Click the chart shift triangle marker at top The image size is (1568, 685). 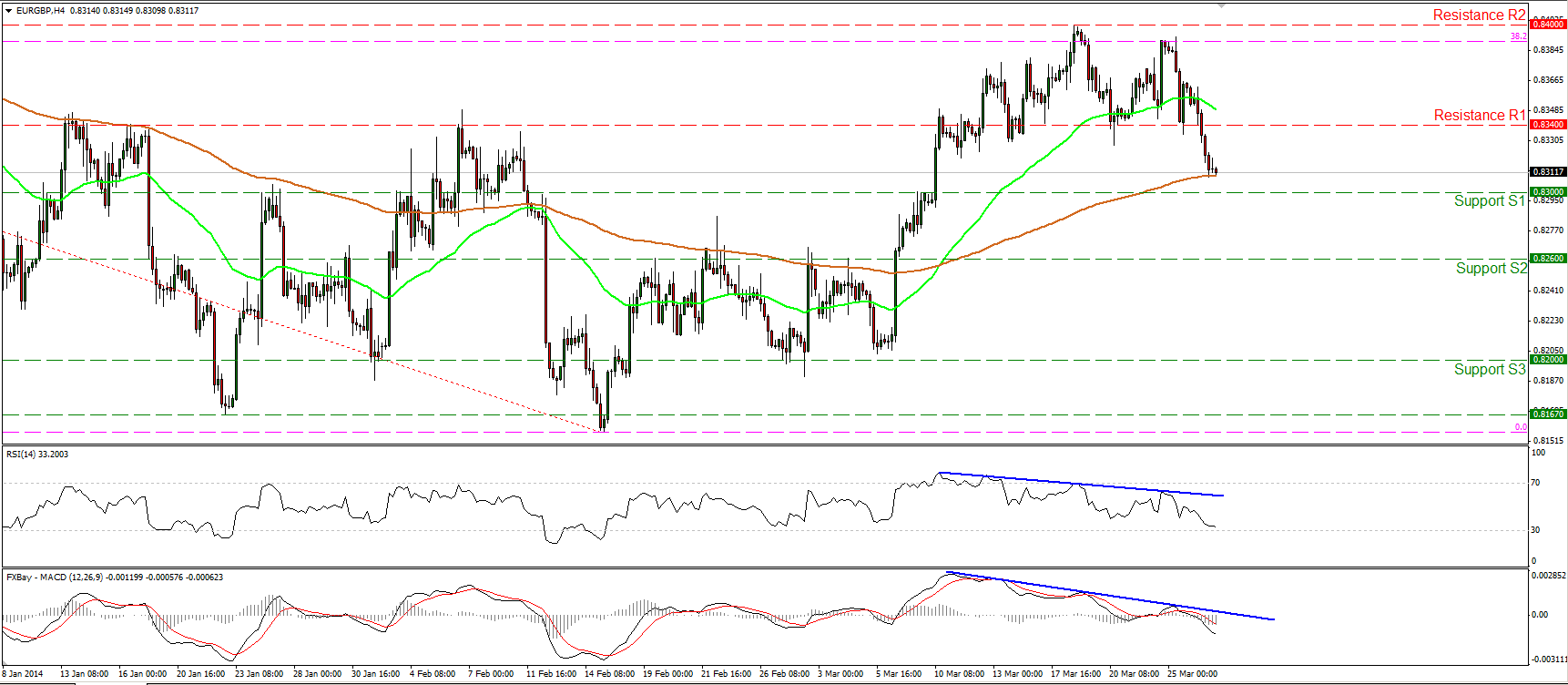click(x=1222, y=5)
